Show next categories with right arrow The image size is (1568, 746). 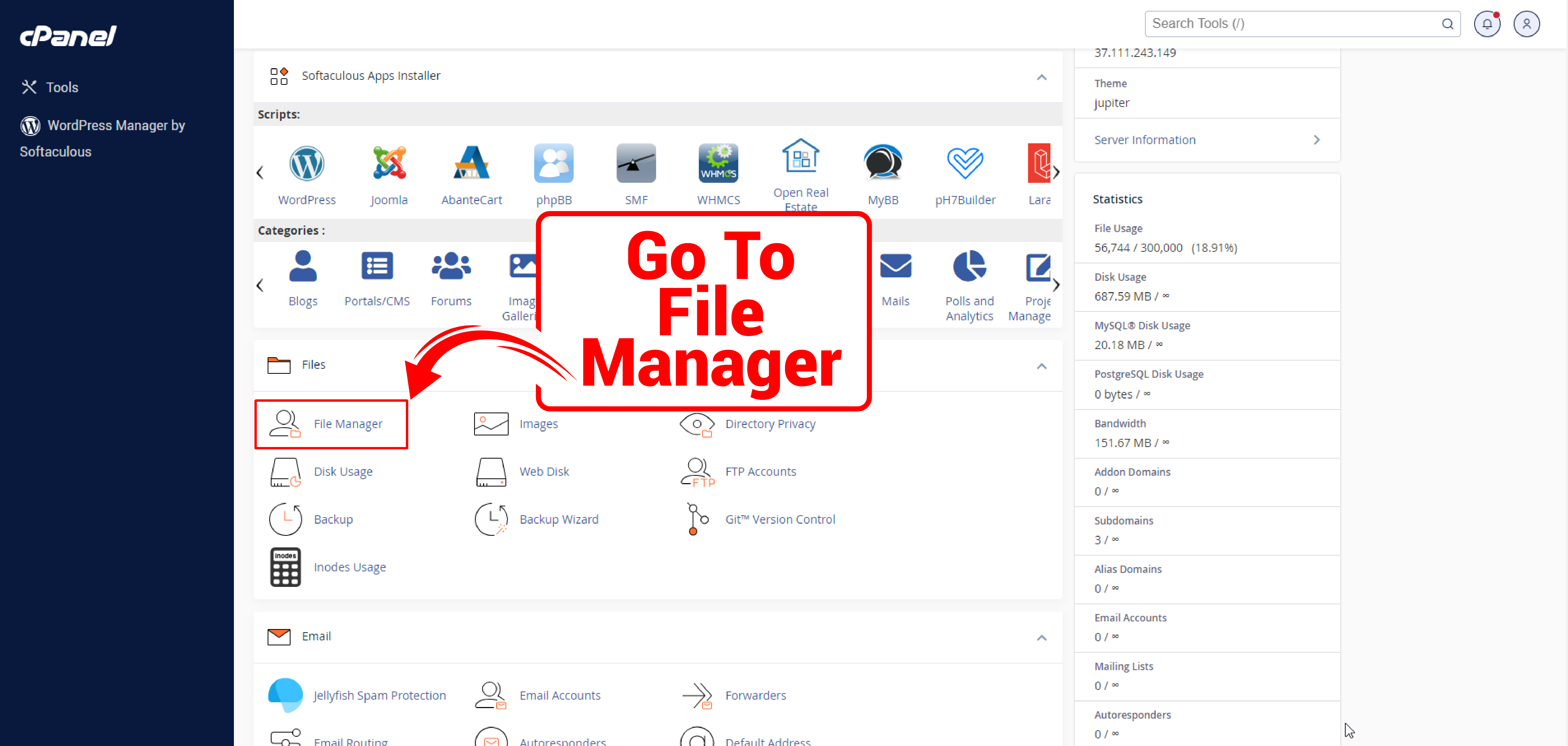pos(1056,285)
